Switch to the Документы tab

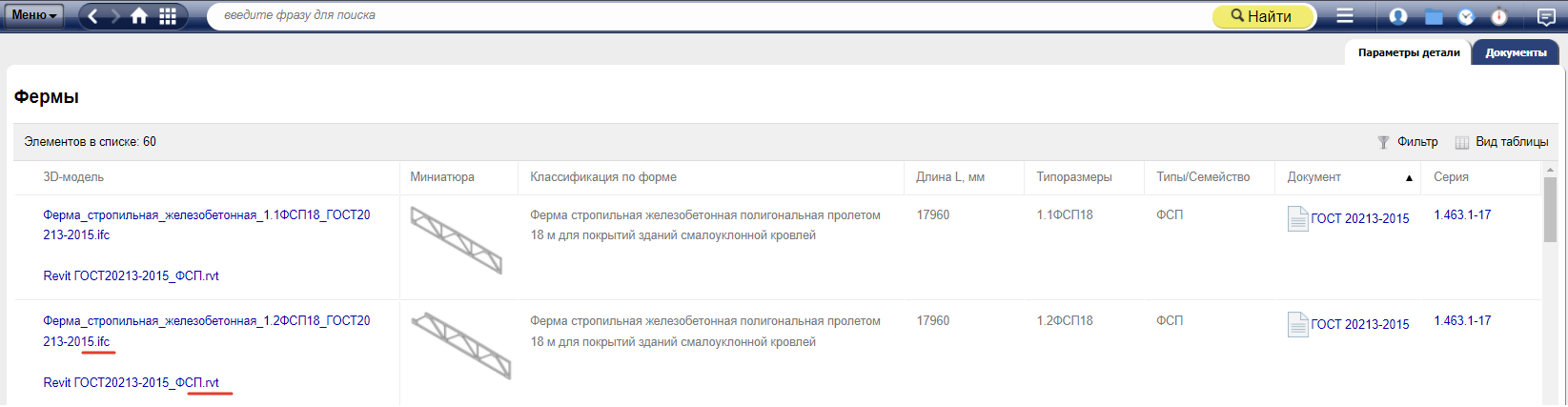coord(1516,52)
